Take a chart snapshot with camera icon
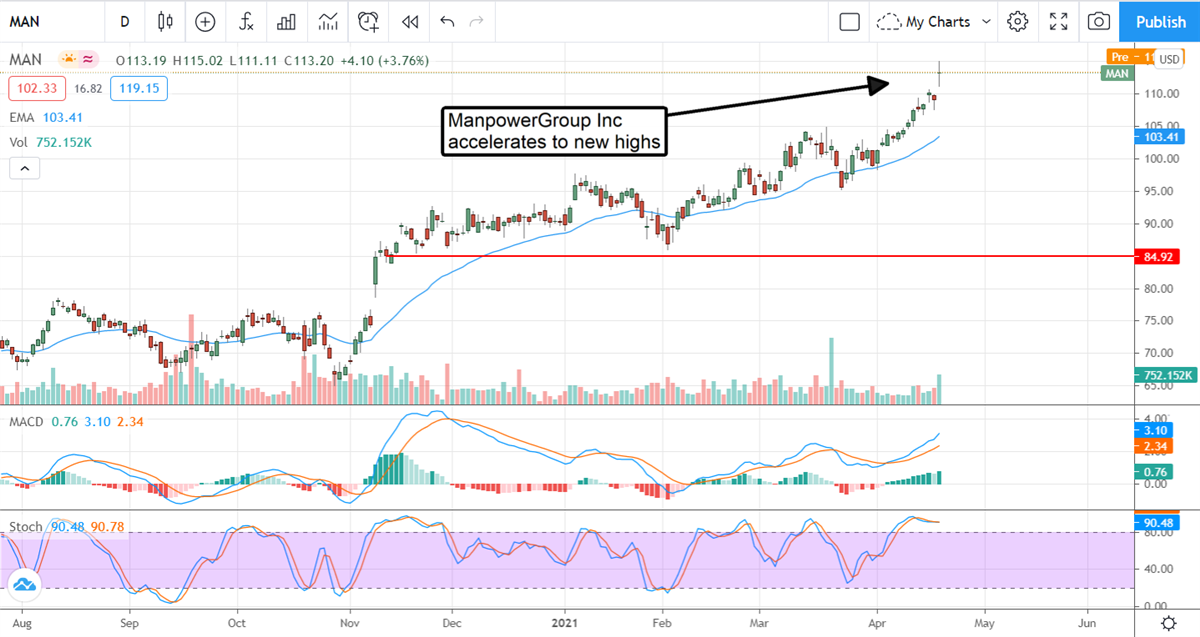This screenshot has width=1200, height=637. [x=1099, y=21]
